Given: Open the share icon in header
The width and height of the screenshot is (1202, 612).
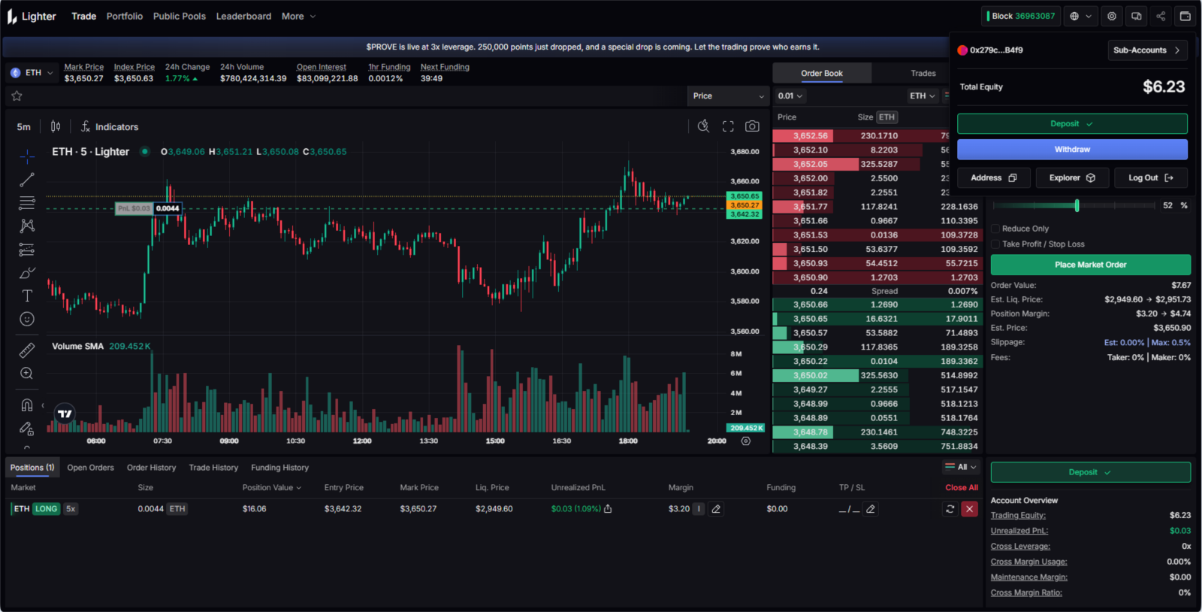Looking at the screenshot, I should click(1160, 16).
